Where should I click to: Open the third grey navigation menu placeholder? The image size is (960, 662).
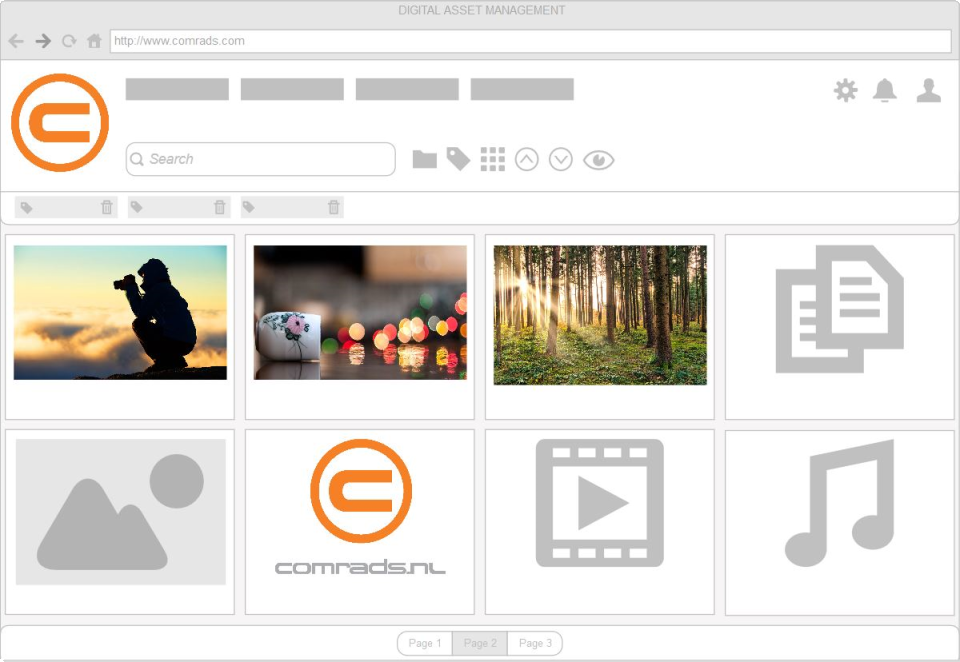pos(407,89)
